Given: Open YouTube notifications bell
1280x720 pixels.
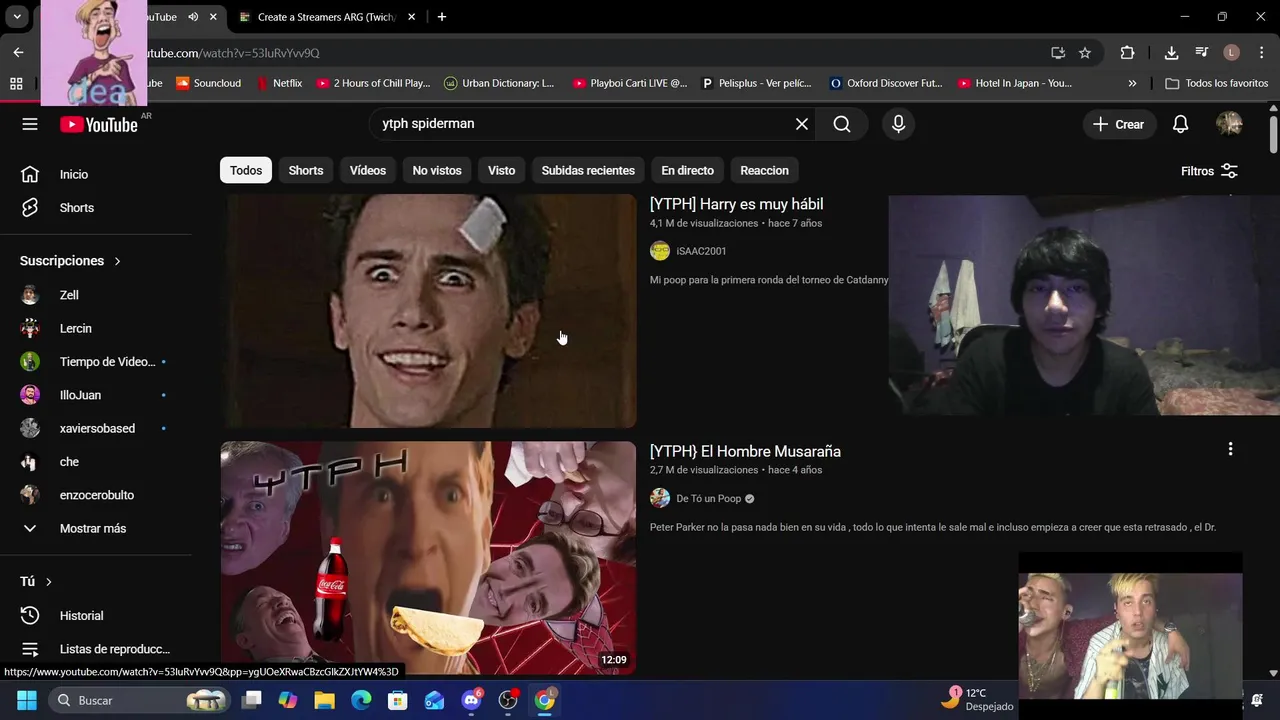Looking at the screenshot, I should coord(1180,124).
